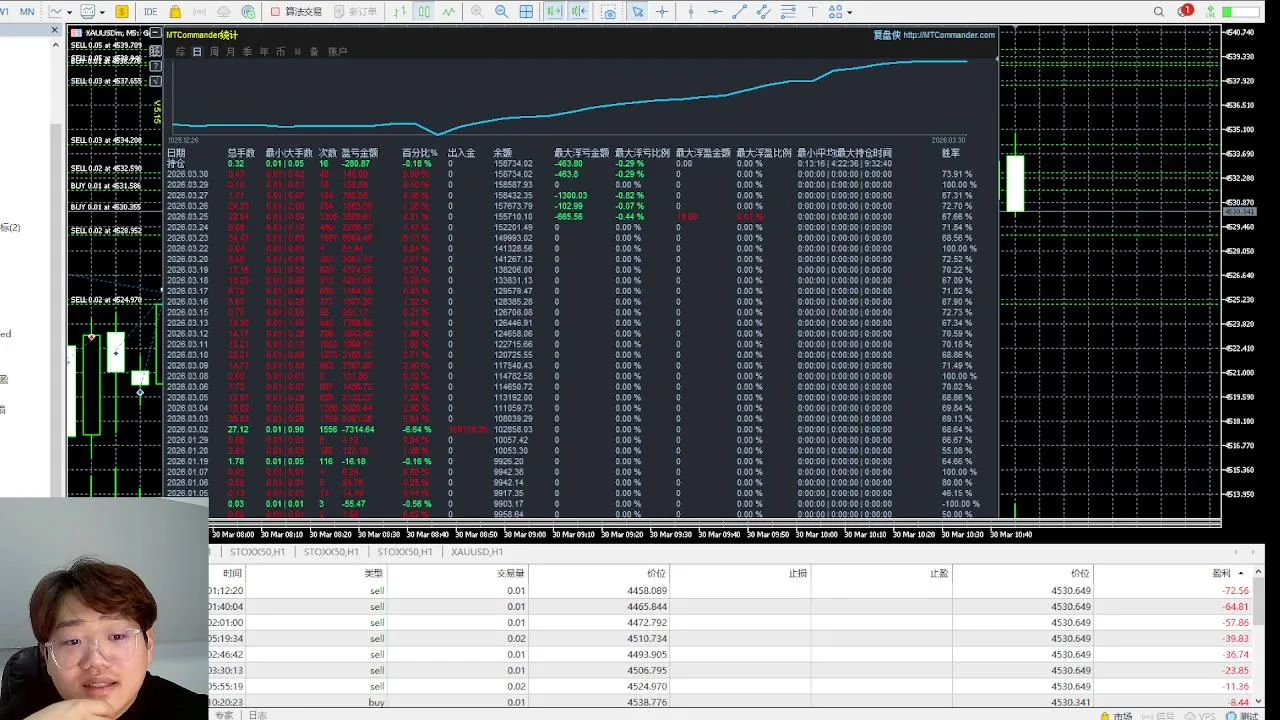The width and height of the screenshot is (1280, 720).
Task: Collapse the left panel up arrow
Action: (x=55, y=46)
